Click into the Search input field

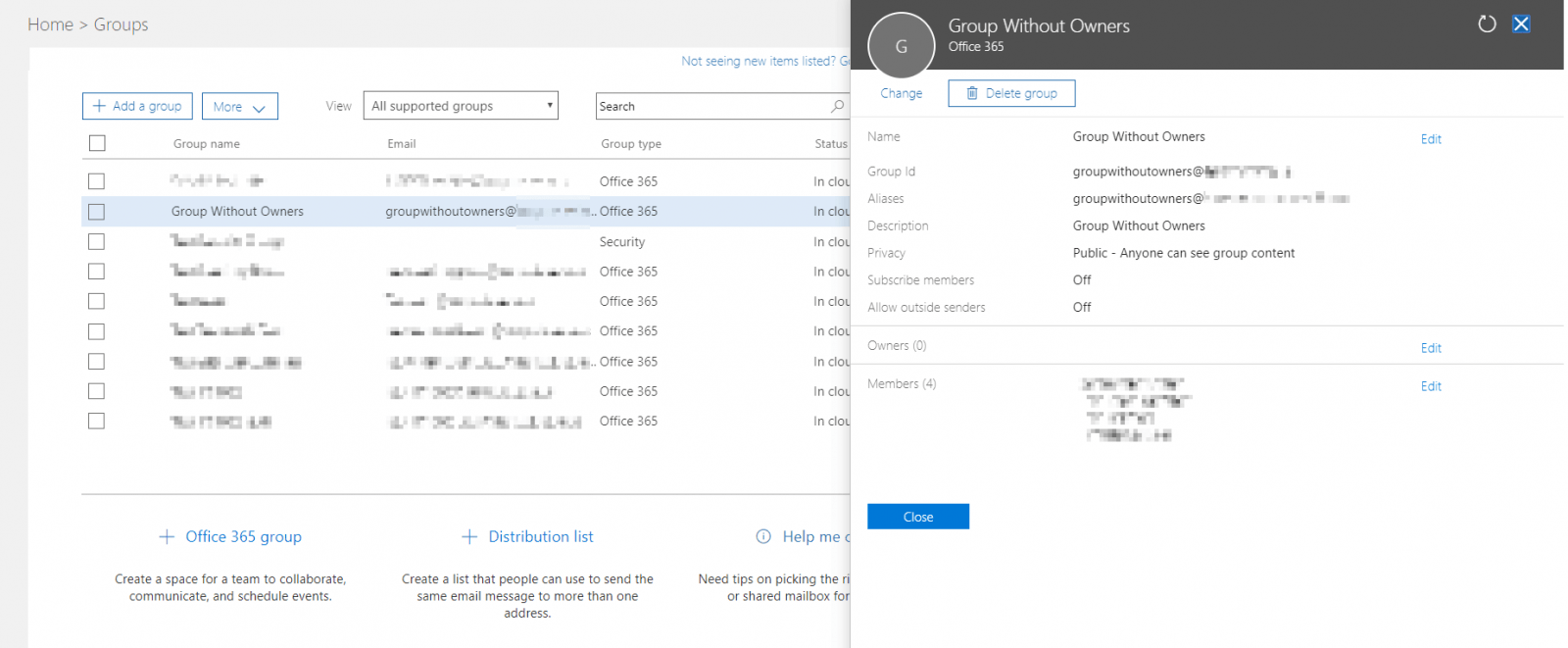point(710,106)
